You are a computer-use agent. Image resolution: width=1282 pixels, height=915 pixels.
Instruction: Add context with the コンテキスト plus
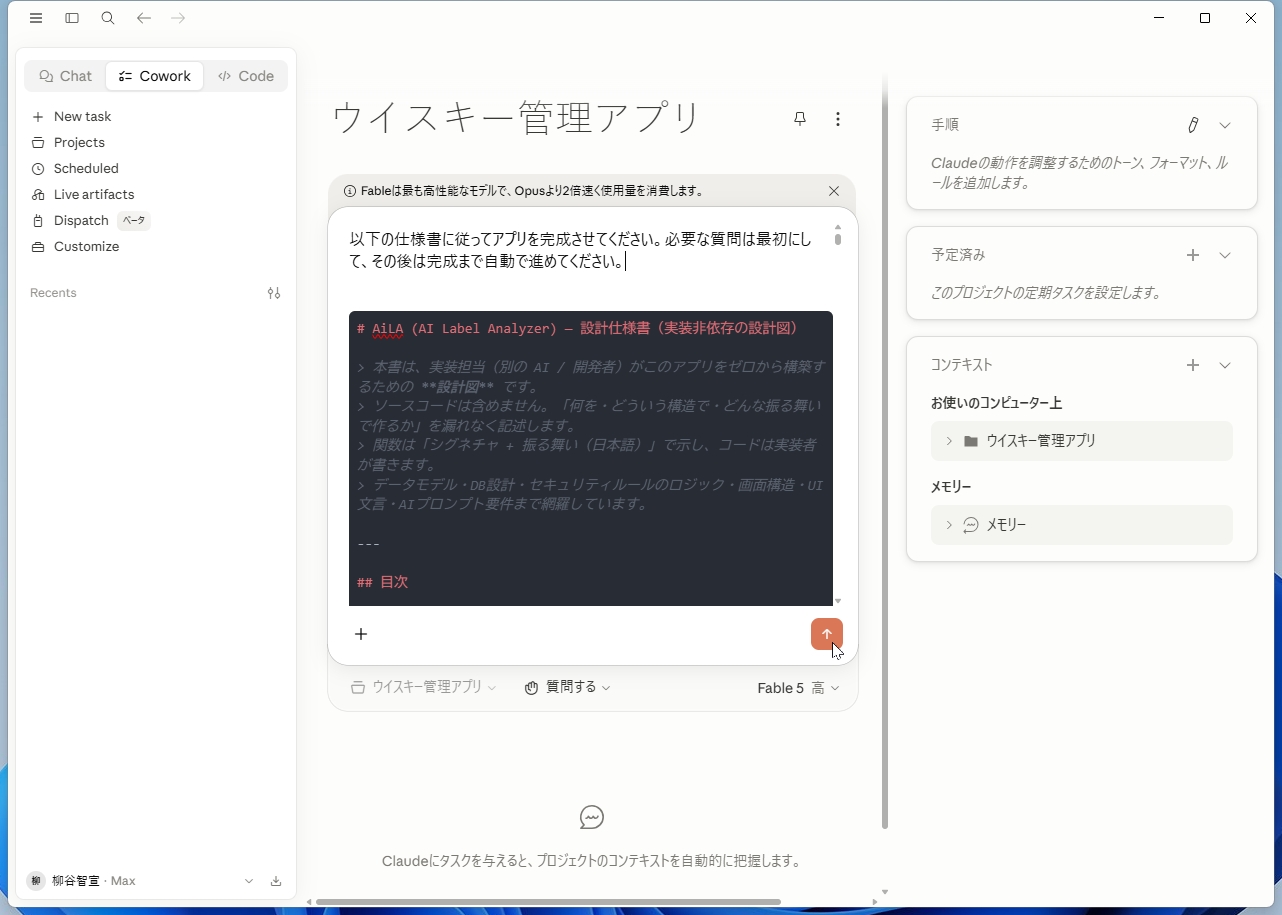pyautogui.click(x=1193, y=365)
